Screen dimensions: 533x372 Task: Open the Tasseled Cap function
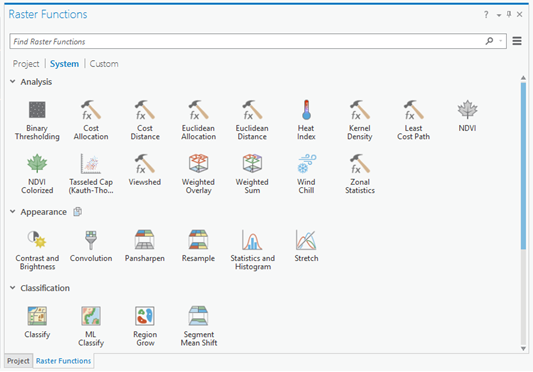point(91,174)
